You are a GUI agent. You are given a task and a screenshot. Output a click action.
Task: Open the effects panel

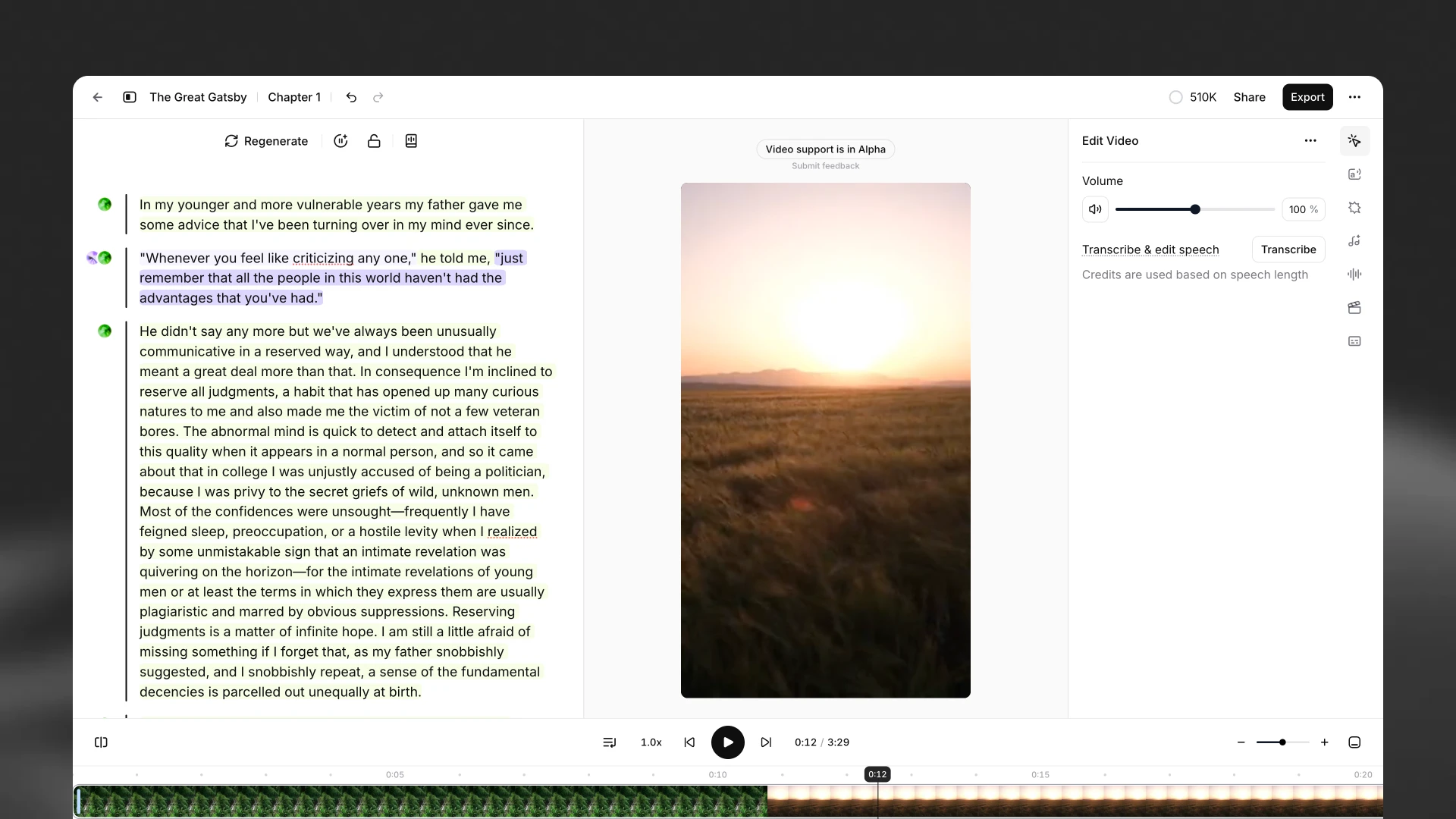pyautogui.click(x=1355, y=208)
